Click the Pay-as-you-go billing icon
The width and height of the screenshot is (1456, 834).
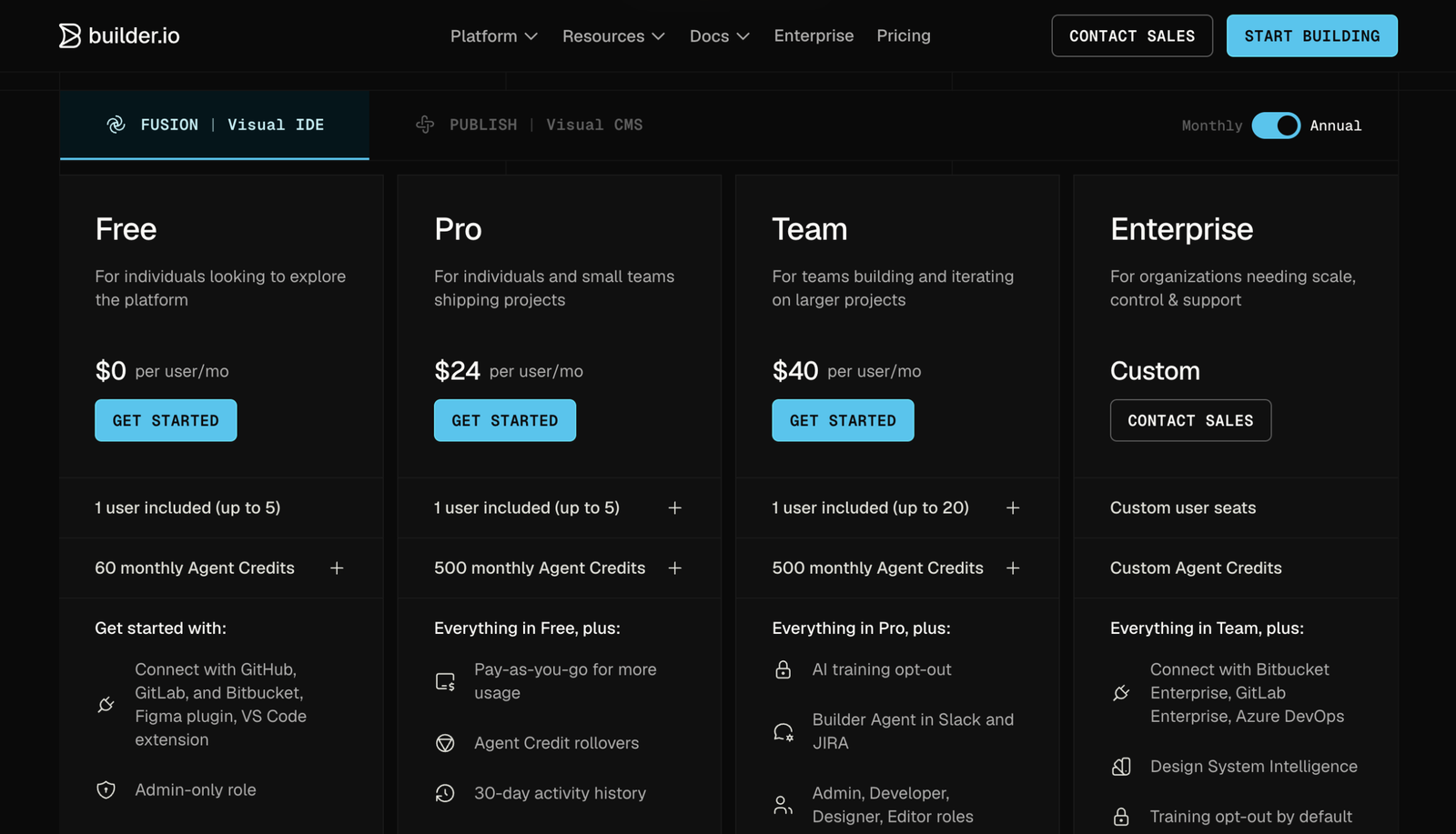point(445,681)
